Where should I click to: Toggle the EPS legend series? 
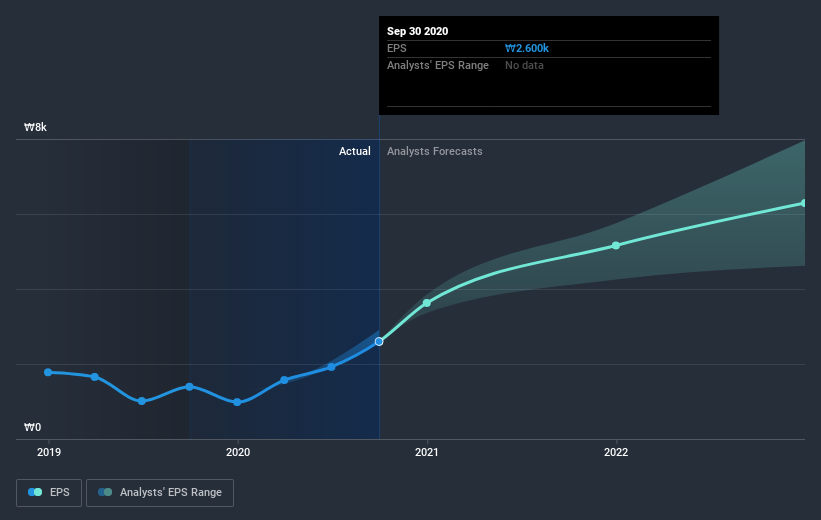pyautogui.click(x=49, y=492)
